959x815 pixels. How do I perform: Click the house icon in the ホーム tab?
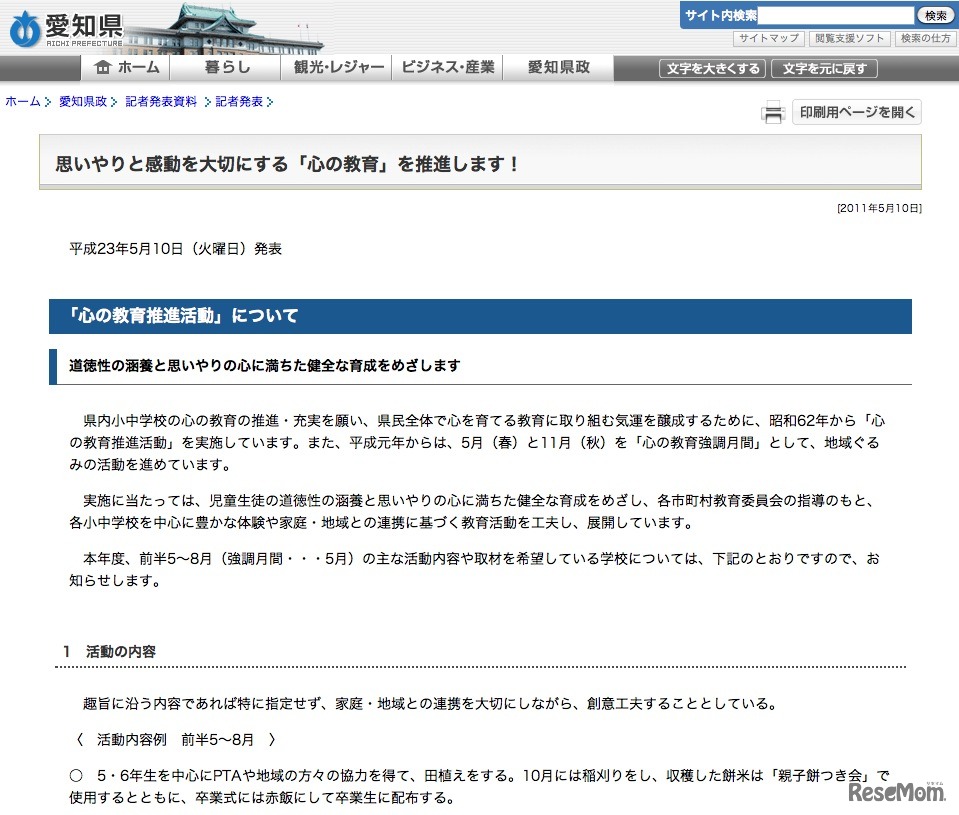[102, 68]
